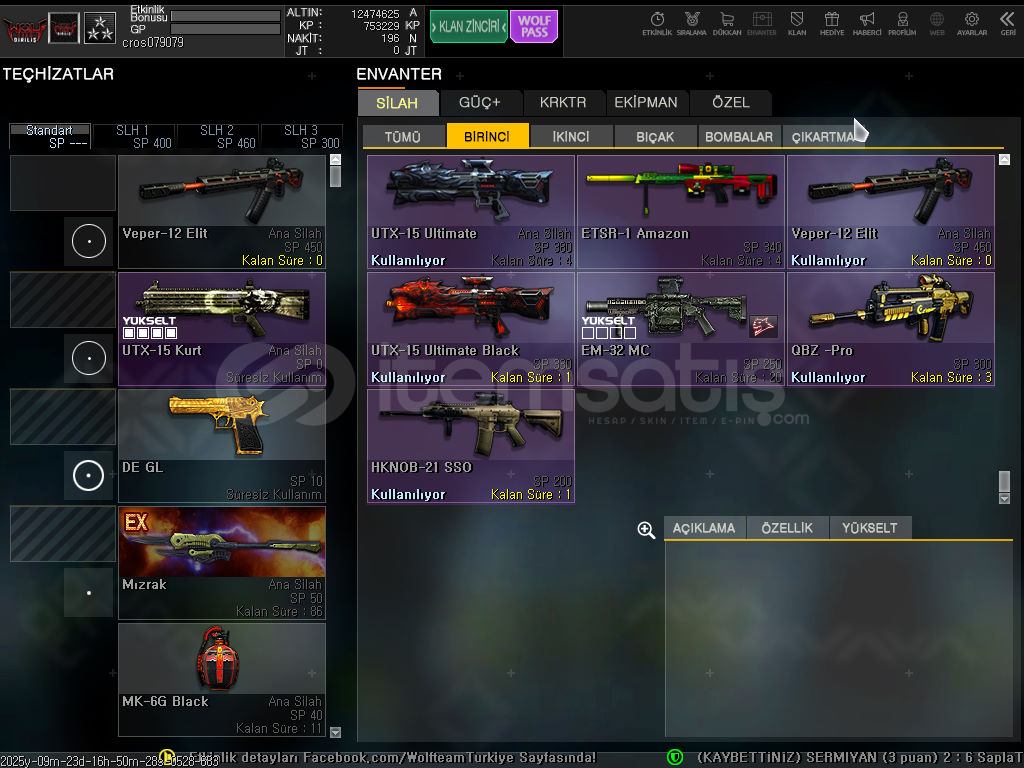Select the SLH 1 loadout tab
This screenshot has height=768, width=1024.
(x=134, y=136)
